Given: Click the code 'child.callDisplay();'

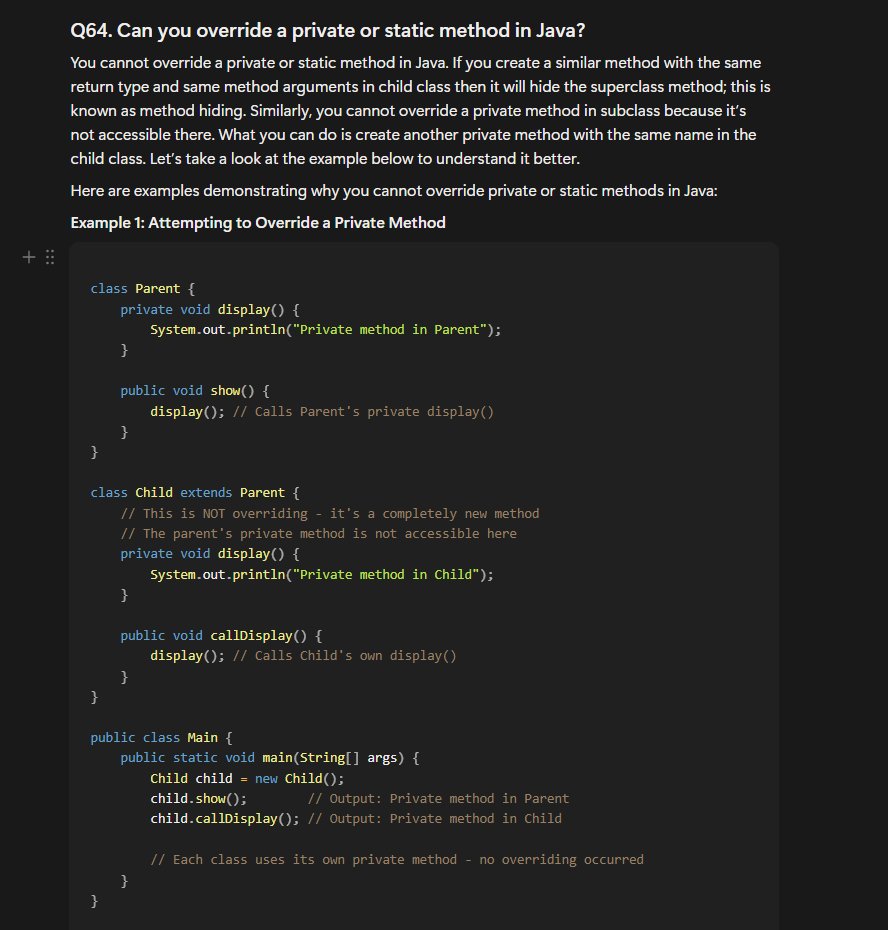Looking at the screenshot, I should pos(225,819).
